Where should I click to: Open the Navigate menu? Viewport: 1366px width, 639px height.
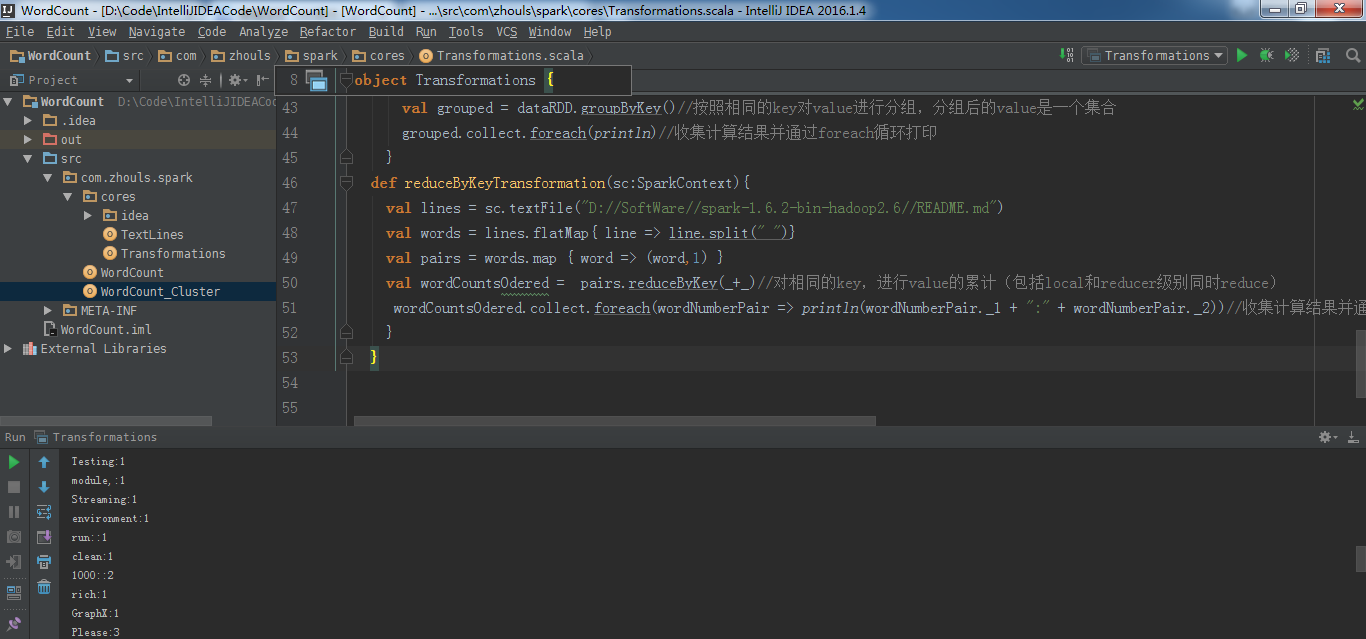(x=157, y=32)
